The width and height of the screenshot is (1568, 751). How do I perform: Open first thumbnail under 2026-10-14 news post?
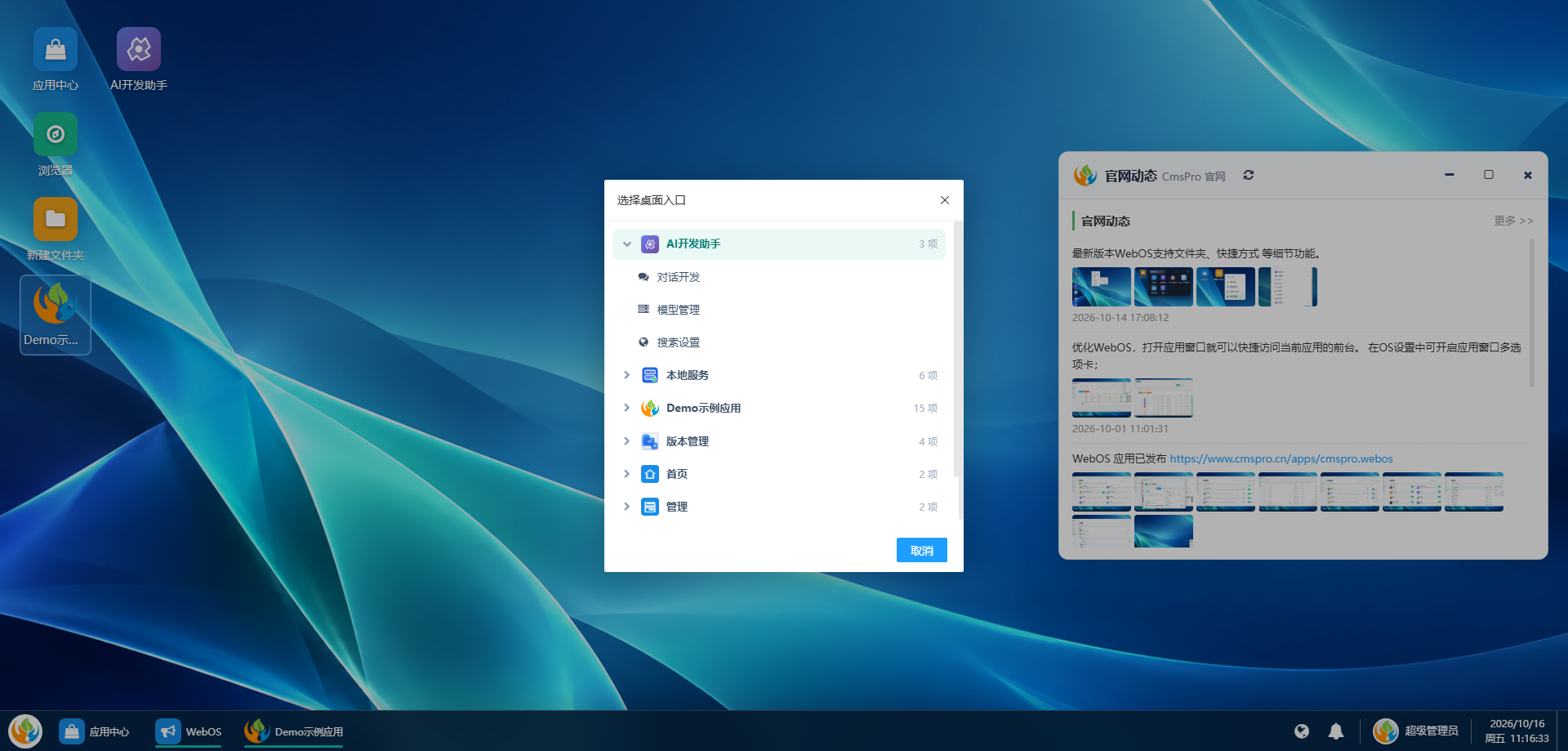tap(1102, 287)
